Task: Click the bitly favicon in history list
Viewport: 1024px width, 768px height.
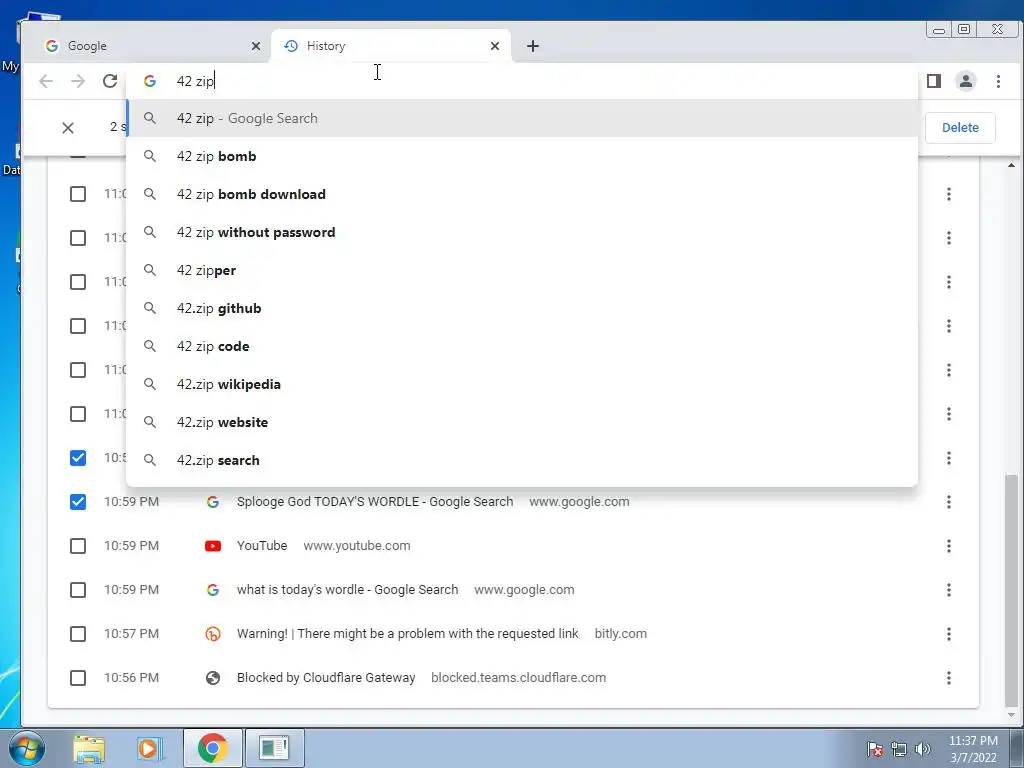Action: [x=213, y=633]
